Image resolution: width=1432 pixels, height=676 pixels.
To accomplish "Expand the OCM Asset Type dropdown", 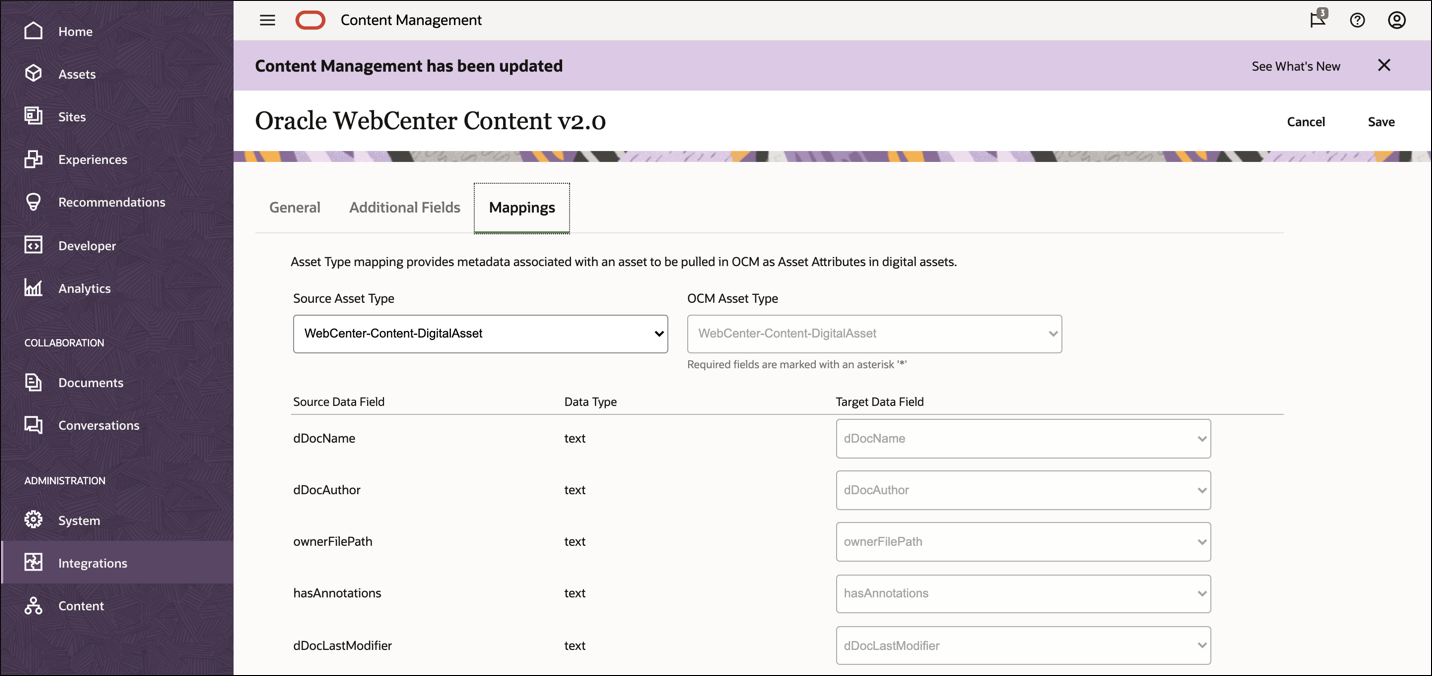I will 874,334.
